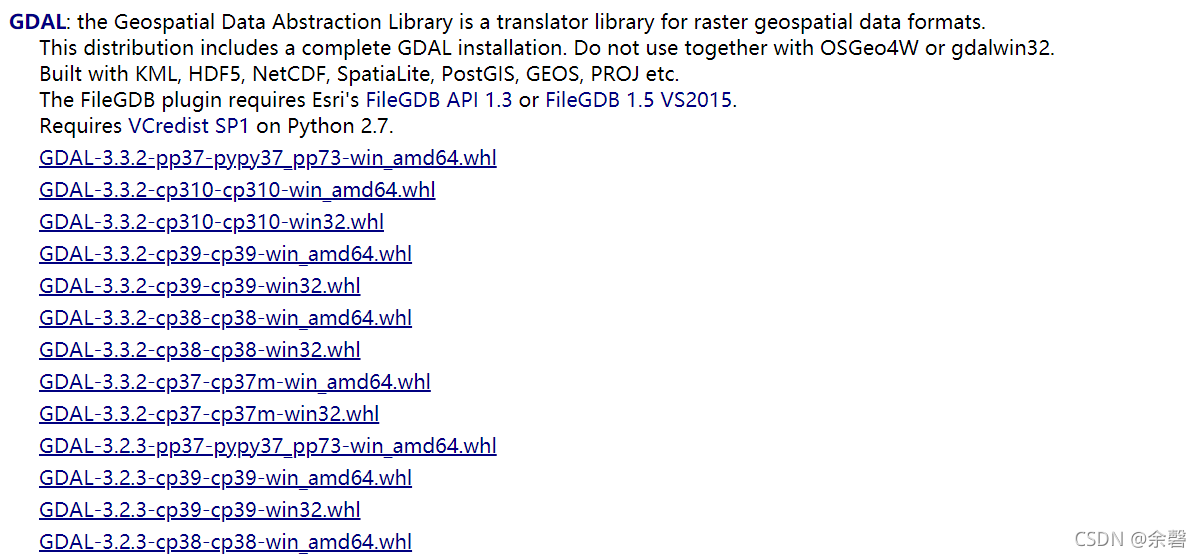Download GDAL-3.3.2-cp310-cp310-win32.whl

[211, 222]
